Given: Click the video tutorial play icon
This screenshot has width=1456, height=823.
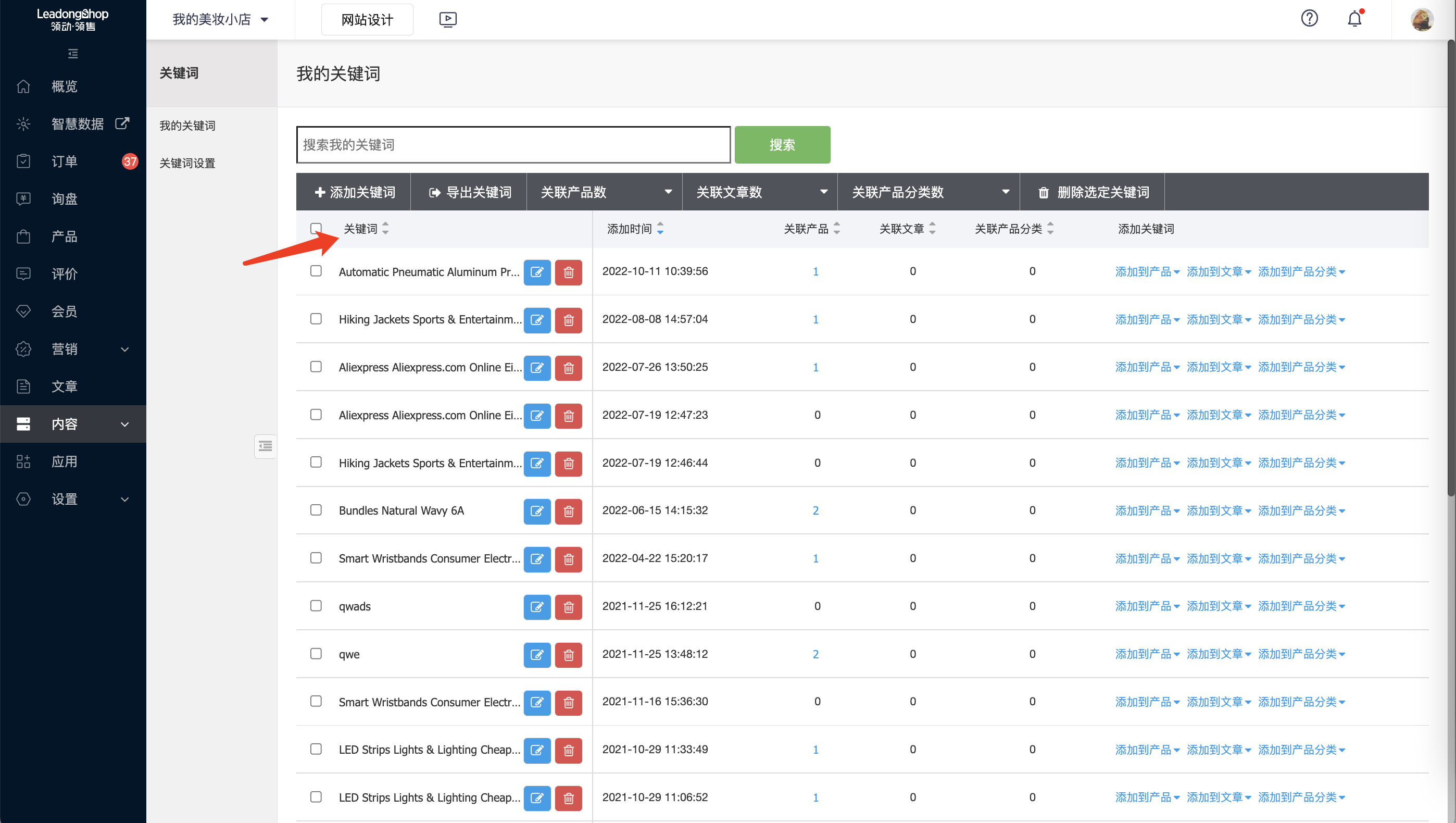Looking at the screenshot, I should click(x=448, y=20).
